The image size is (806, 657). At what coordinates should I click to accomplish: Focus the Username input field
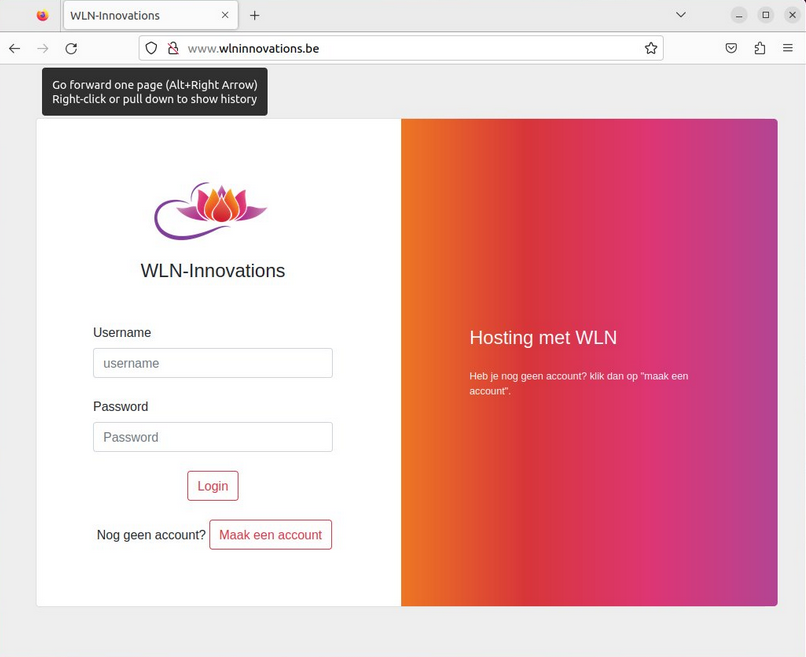point(213,363)
